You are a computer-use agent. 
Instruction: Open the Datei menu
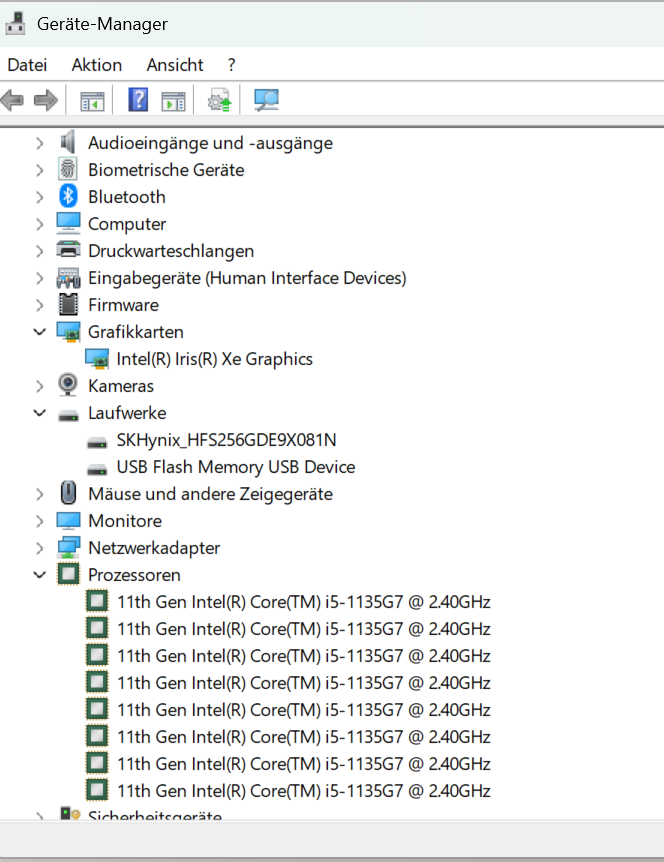coord(27,65)
